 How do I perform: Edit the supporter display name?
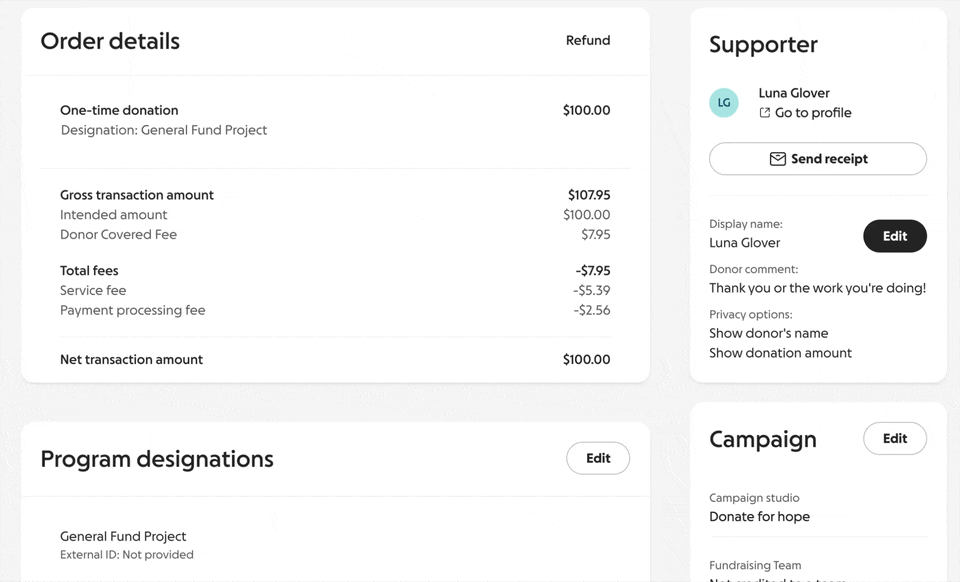pos(894,236)
